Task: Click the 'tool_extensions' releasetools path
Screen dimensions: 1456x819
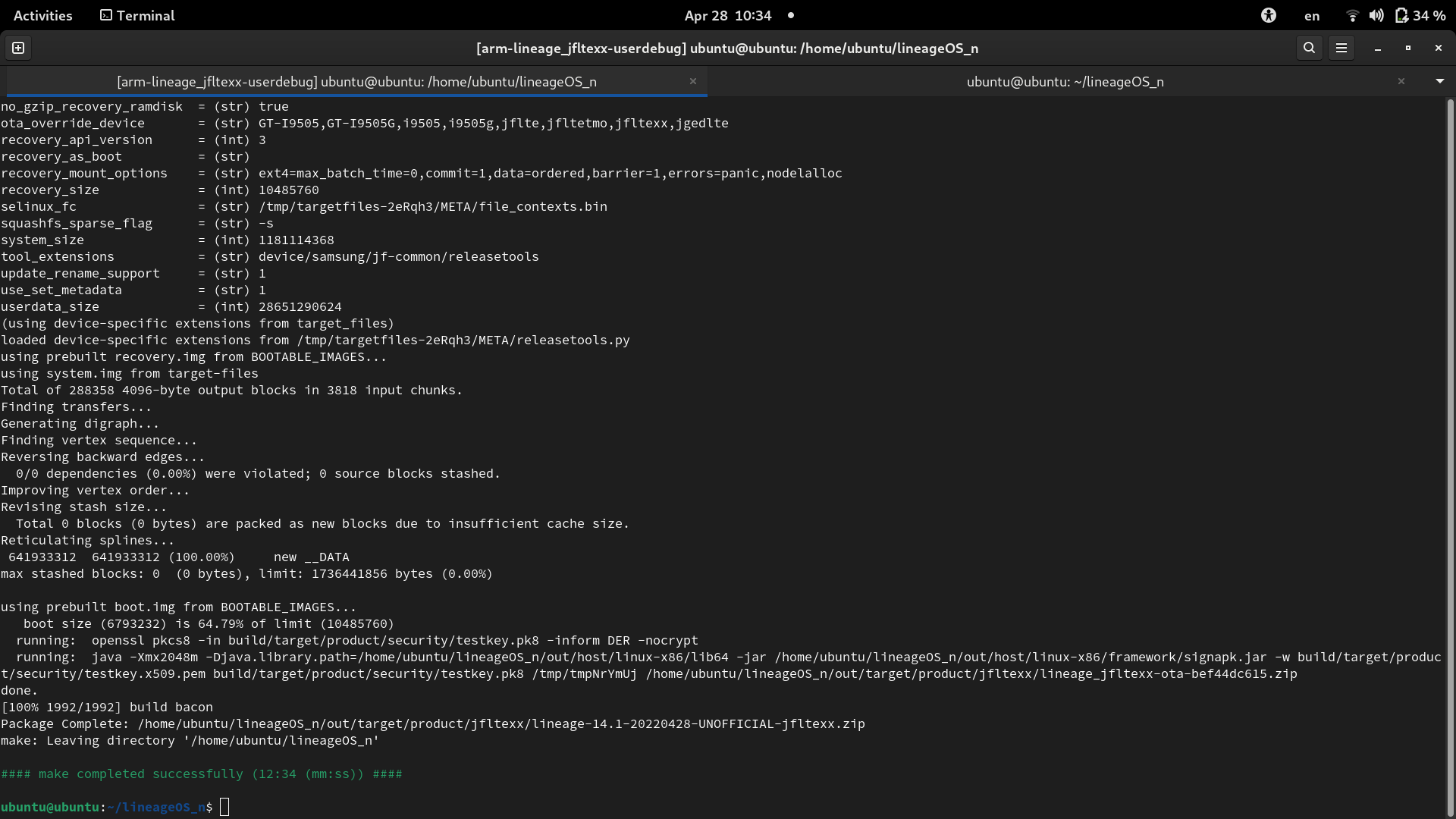Action: (399, 256)
